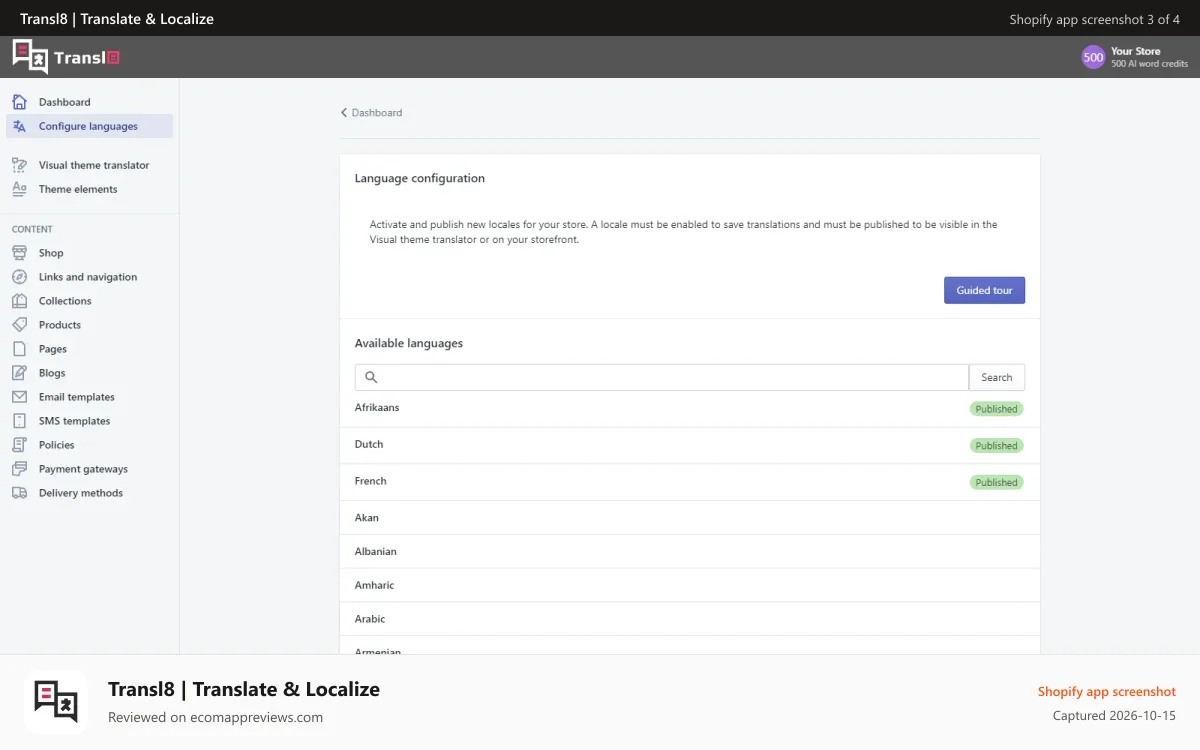Screen dimensions: 1200x750
Task: Select the Amharic language row
Action: tap(690, 585)
